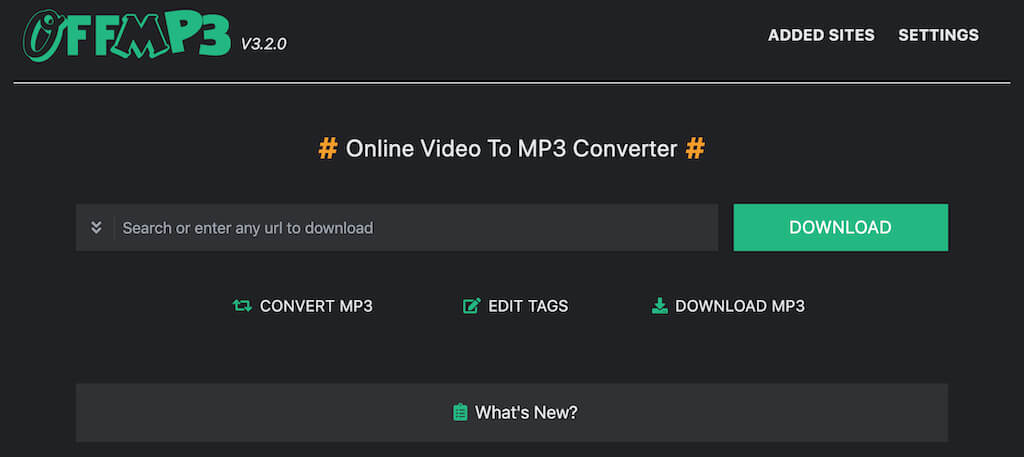Click the Online Video To MP3 Converter heading
Image resolution: width=1024 pixels, height=457 pixels.
pos(511,149)
